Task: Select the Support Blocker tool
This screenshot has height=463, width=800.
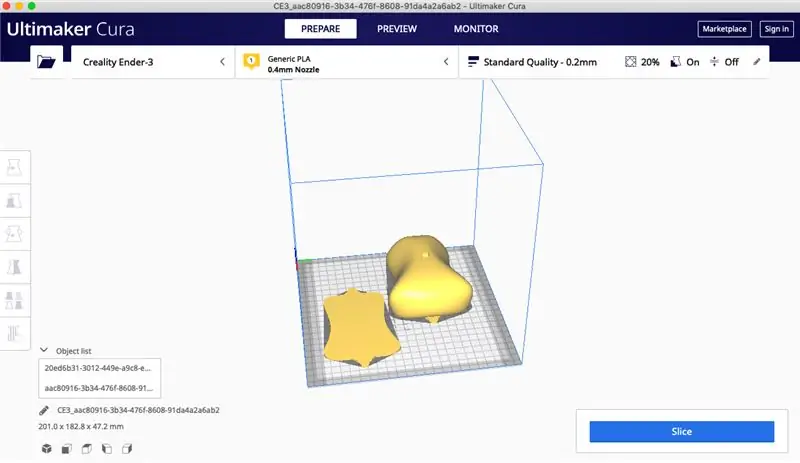Action: point(14,333)
